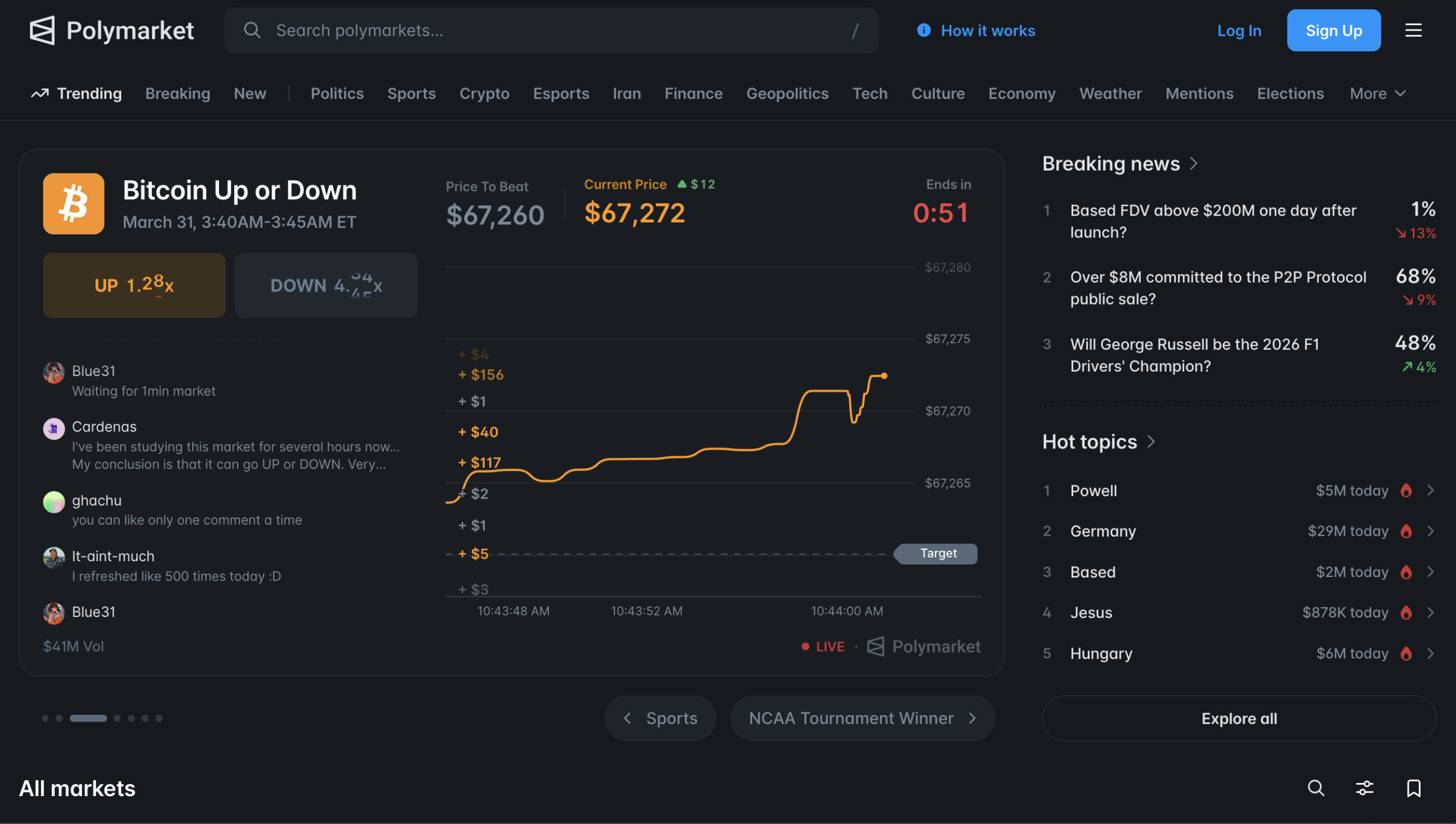
Task: Expand the More categories dropdown
Action: 1377,93
